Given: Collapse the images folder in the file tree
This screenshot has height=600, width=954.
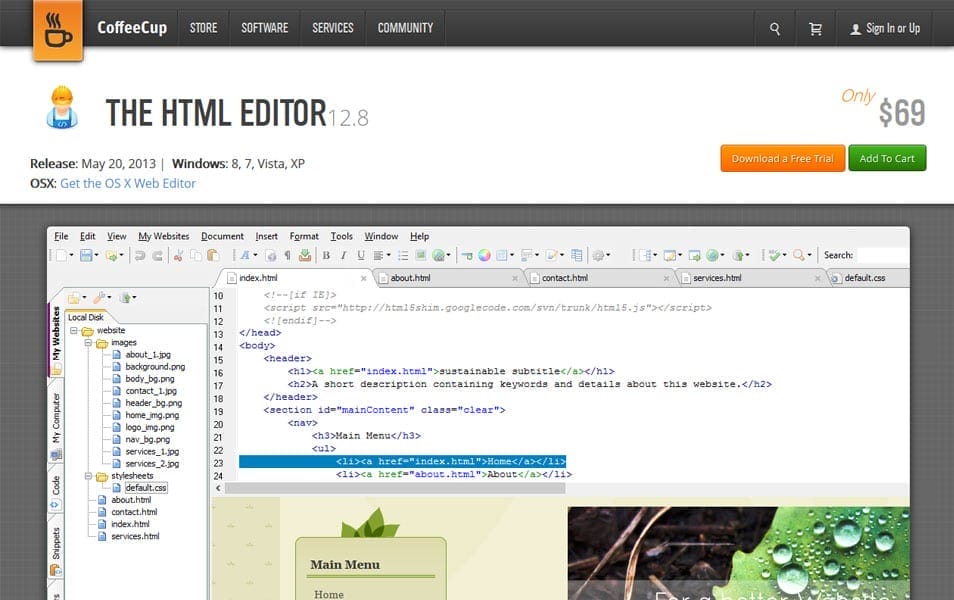Looking at the screenshot, I should pyautogui.click(x=88, y=343).
